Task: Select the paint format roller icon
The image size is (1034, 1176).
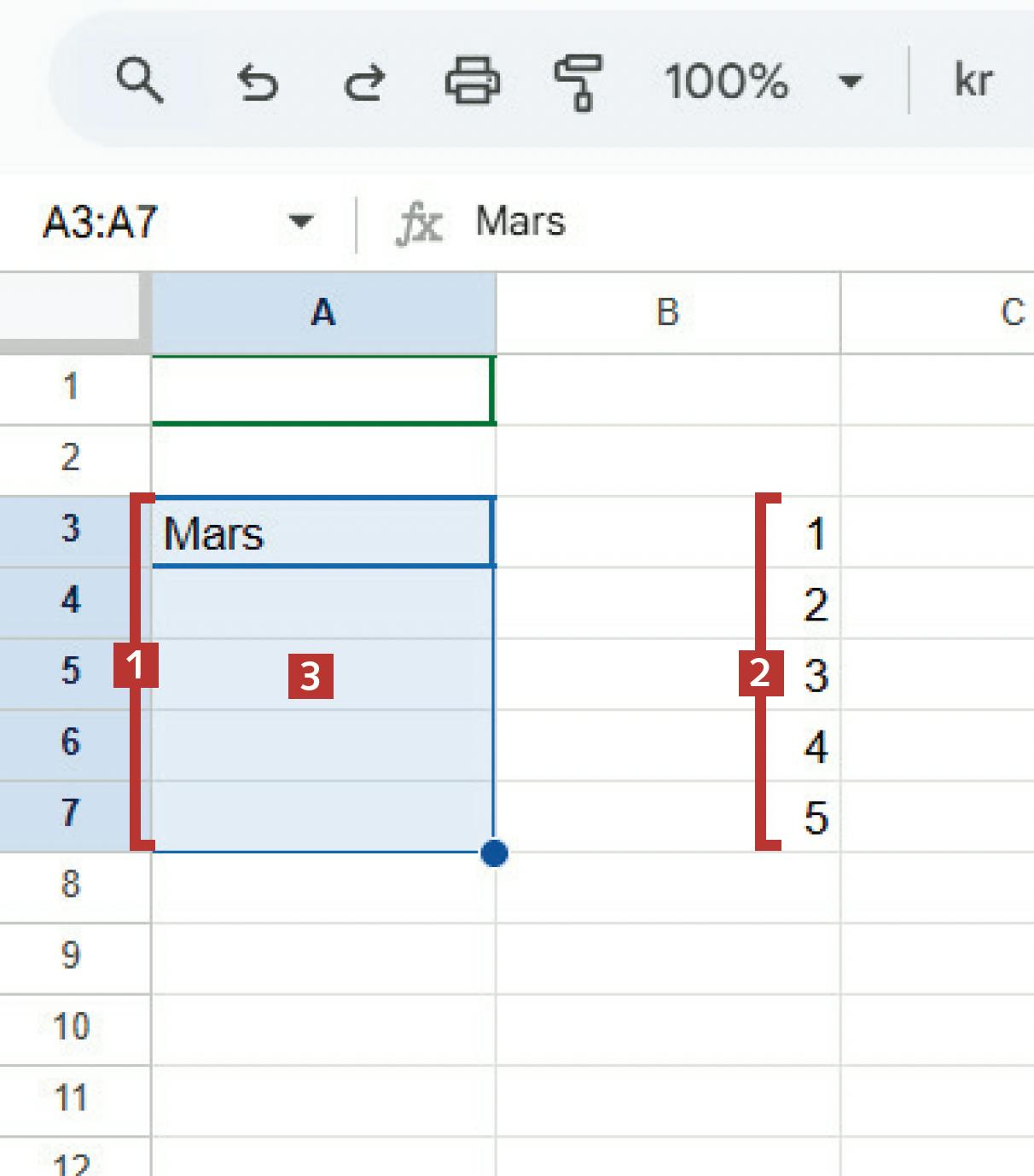Action: [x=578, y=82]
